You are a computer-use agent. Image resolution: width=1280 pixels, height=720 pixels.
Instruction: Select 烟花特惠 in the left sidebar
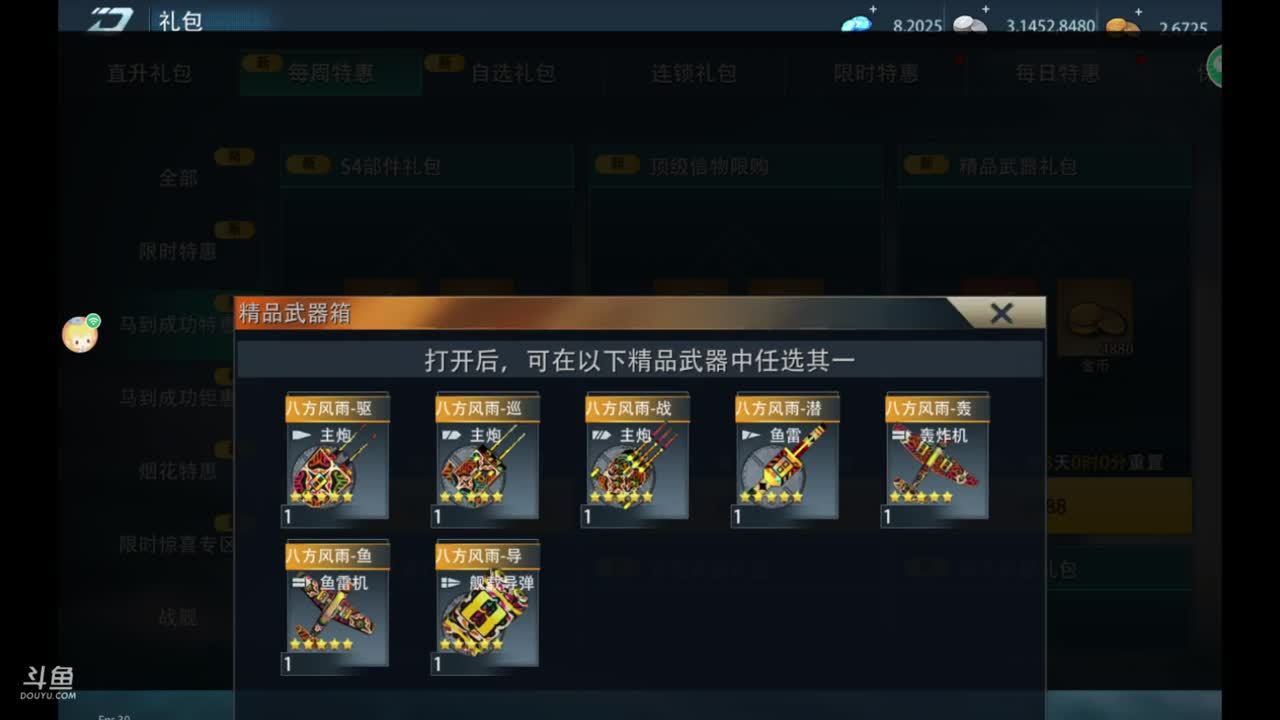coord(178,471)
